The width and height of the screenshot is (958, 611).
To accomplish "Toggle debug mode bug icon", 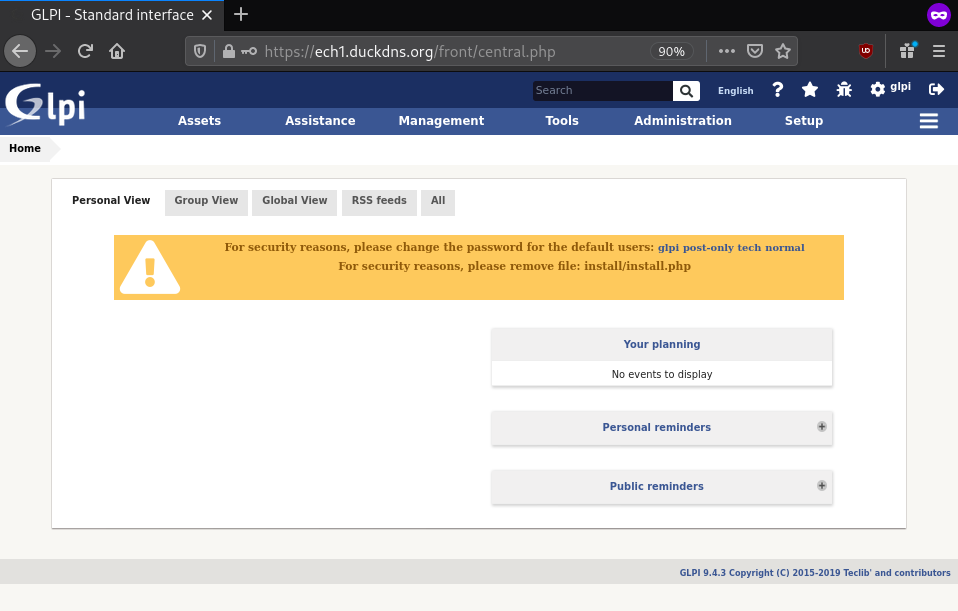I will click(x=844, y=90).
